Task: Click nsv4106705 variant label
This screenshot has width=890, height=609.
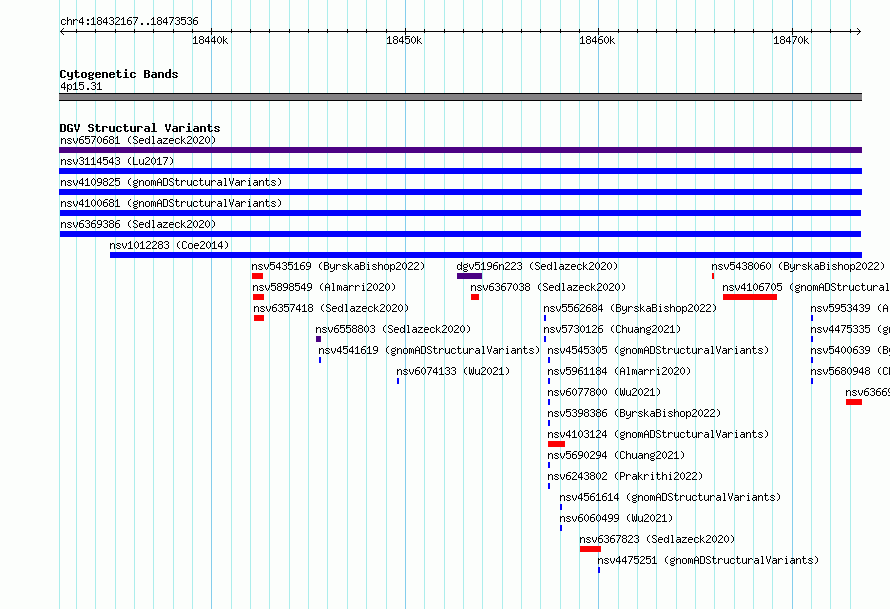Action: (805, 287)
